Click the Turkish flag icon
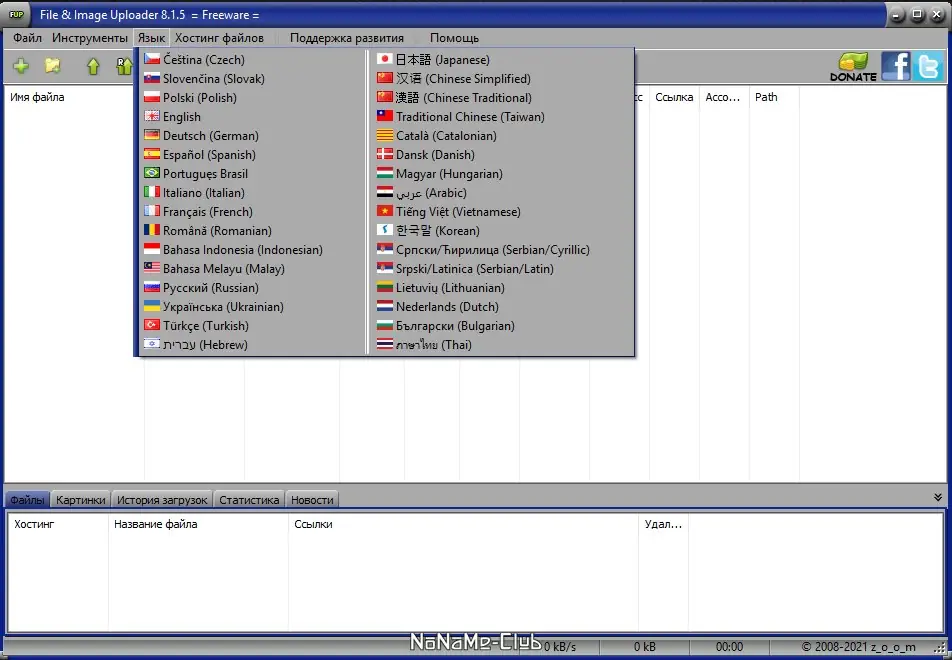The image size is (952, 660). (x=152, y=325)
